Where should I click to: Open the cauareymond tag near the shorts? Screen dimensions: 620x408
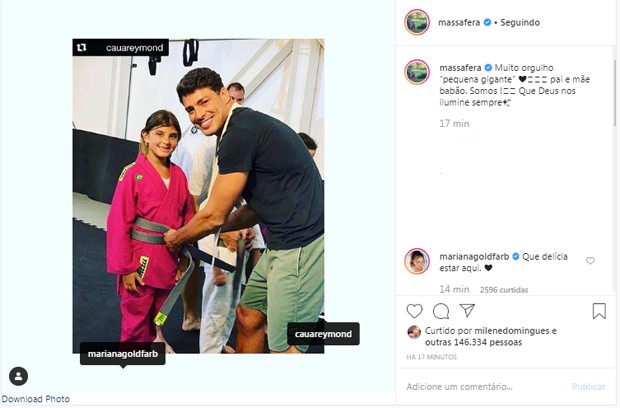pos(323,334)
